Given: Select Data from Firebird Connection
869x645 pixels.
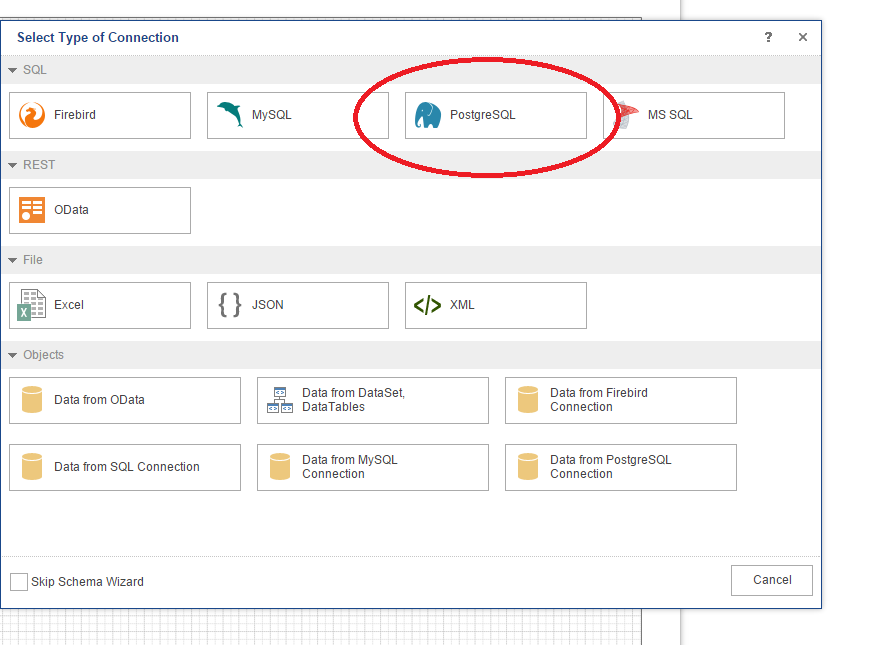Looking at the screenshot, I should [621, 401].
